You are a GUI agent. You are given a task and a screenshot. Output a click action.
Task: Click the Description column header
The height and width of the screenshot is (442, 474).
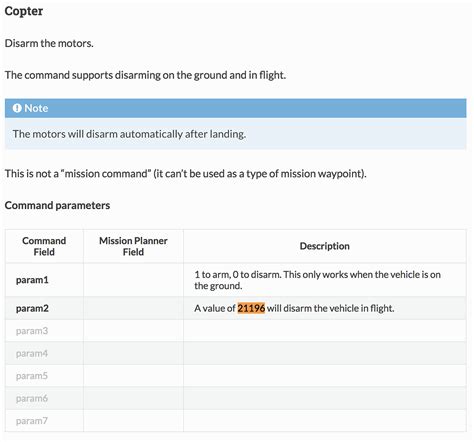pyautogui.click(x=325, y=246)
